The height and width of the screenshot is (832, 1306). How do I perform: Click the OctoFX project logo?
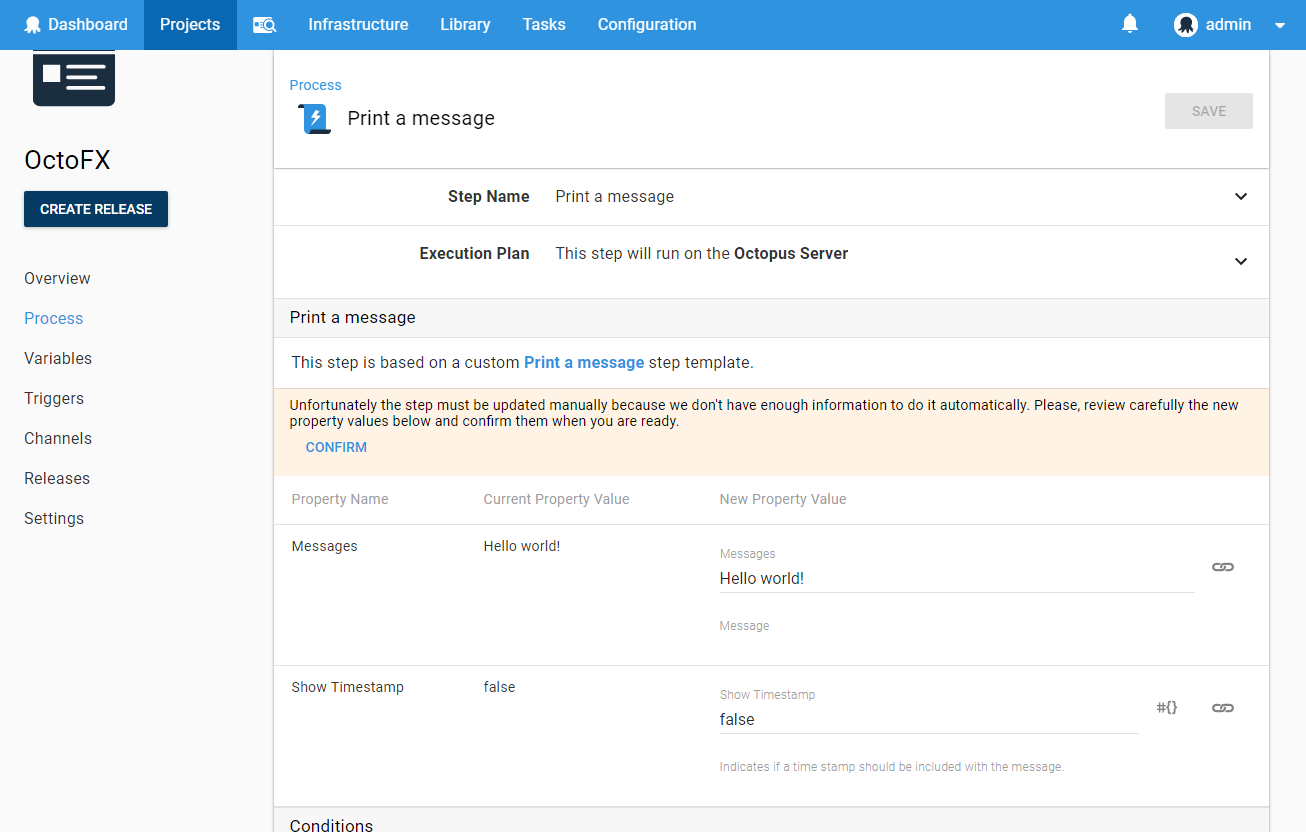tap(73, 77)
